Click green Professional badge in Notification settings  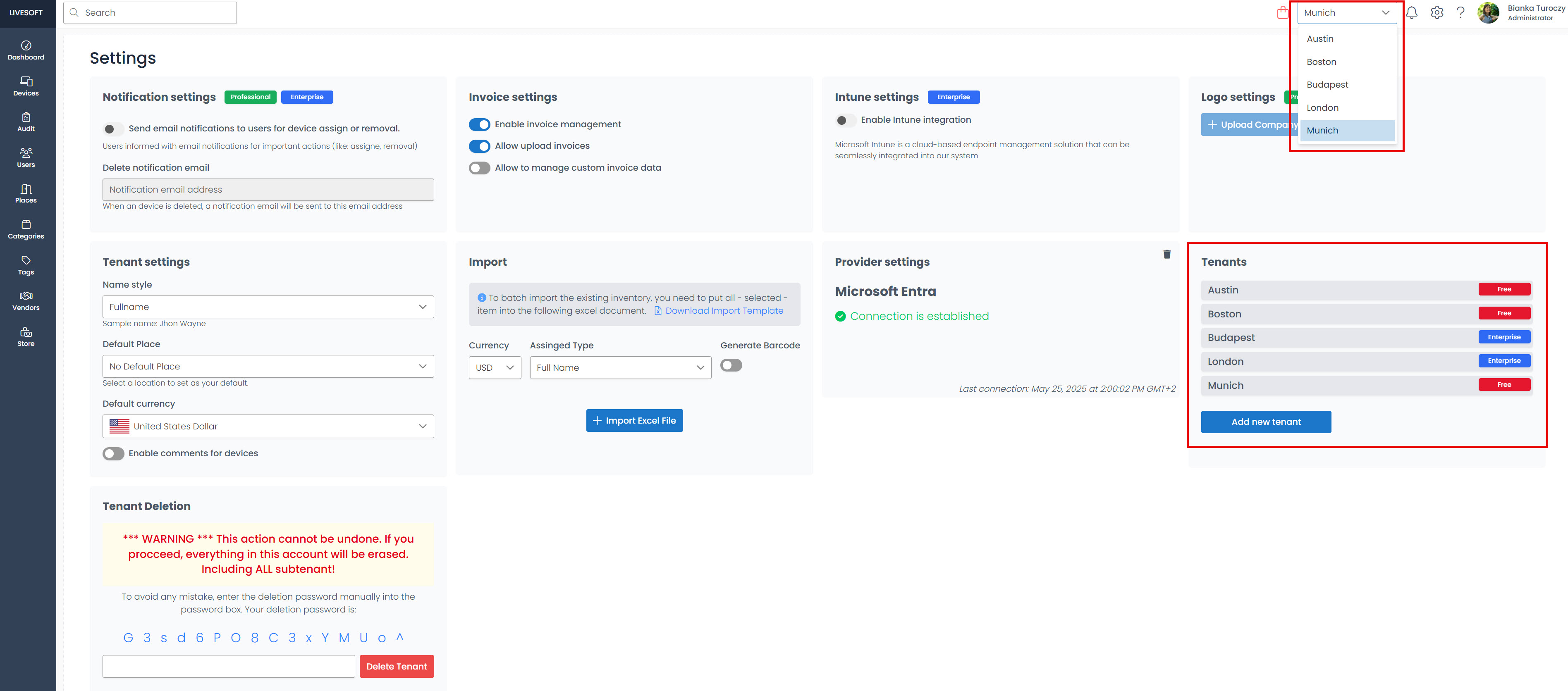tap(250, 97)
